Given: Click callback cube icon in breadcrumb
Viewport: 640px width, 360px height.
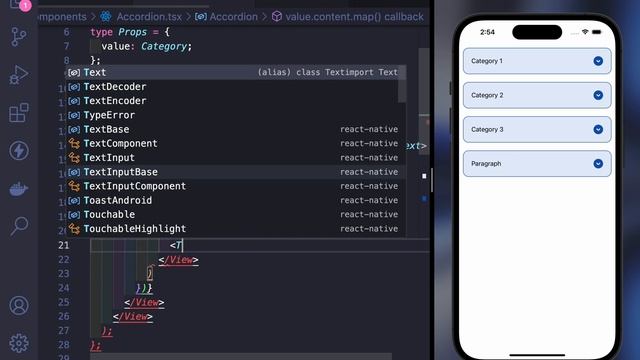Looking at the screenshot, I should [x=277, y=17].
